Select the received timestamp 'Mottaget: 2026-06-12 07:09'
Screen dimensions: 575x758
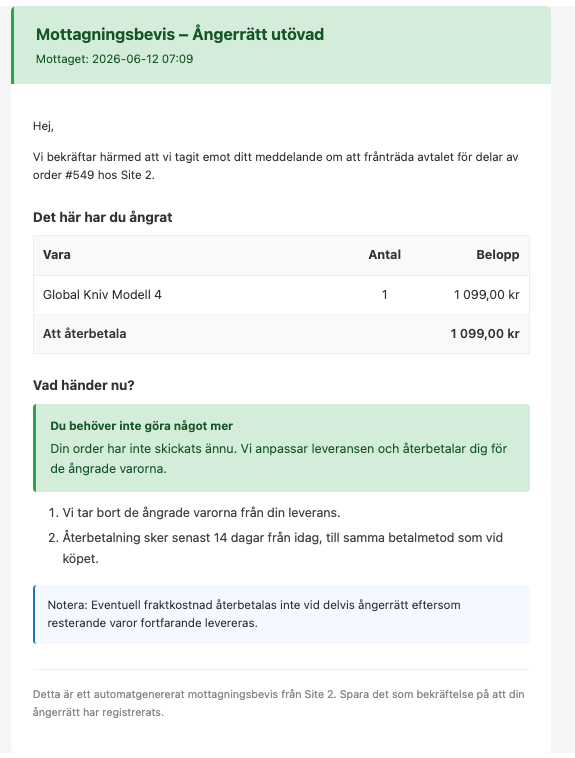[x=115, y=59]
